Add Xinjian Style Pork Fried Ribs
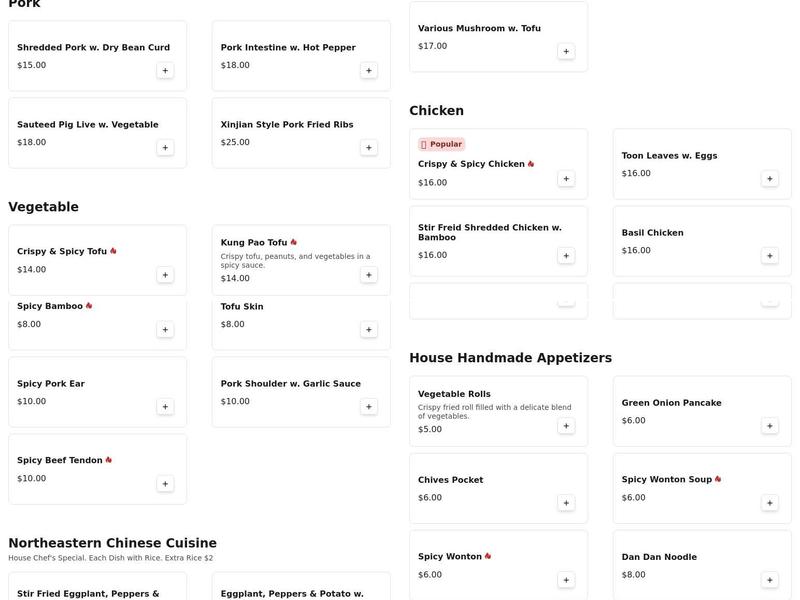800x600 pixels. coord(368,148)
